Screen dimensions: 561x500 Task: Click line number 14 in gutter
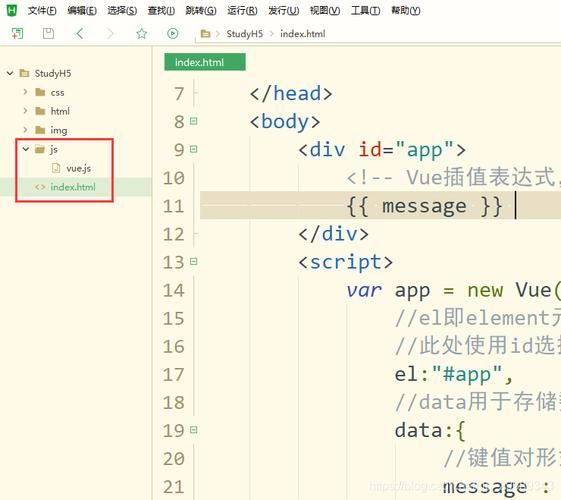click(174, 290)
